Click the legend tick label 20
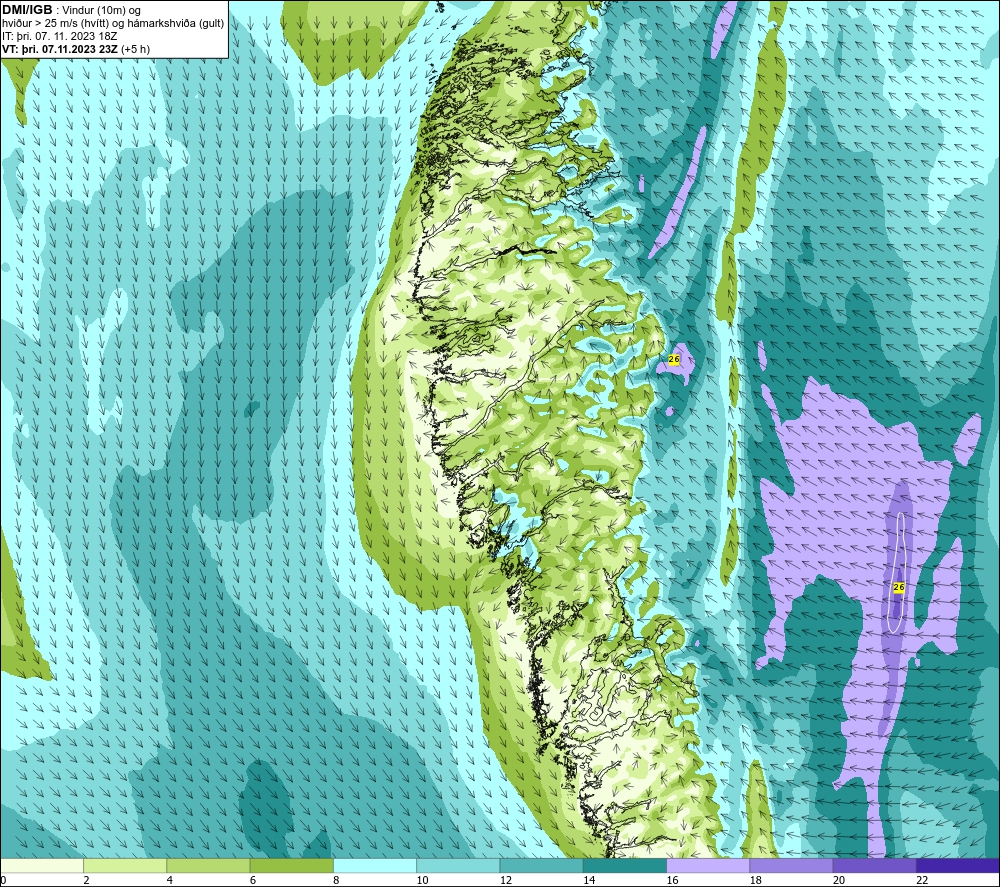1000x887 pixels. click(x=839, y=880)
